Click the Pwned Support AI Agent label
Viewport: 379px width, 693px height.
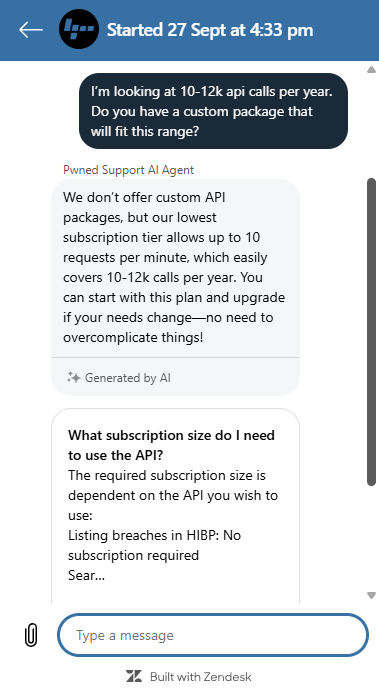[x=129, y=170]
